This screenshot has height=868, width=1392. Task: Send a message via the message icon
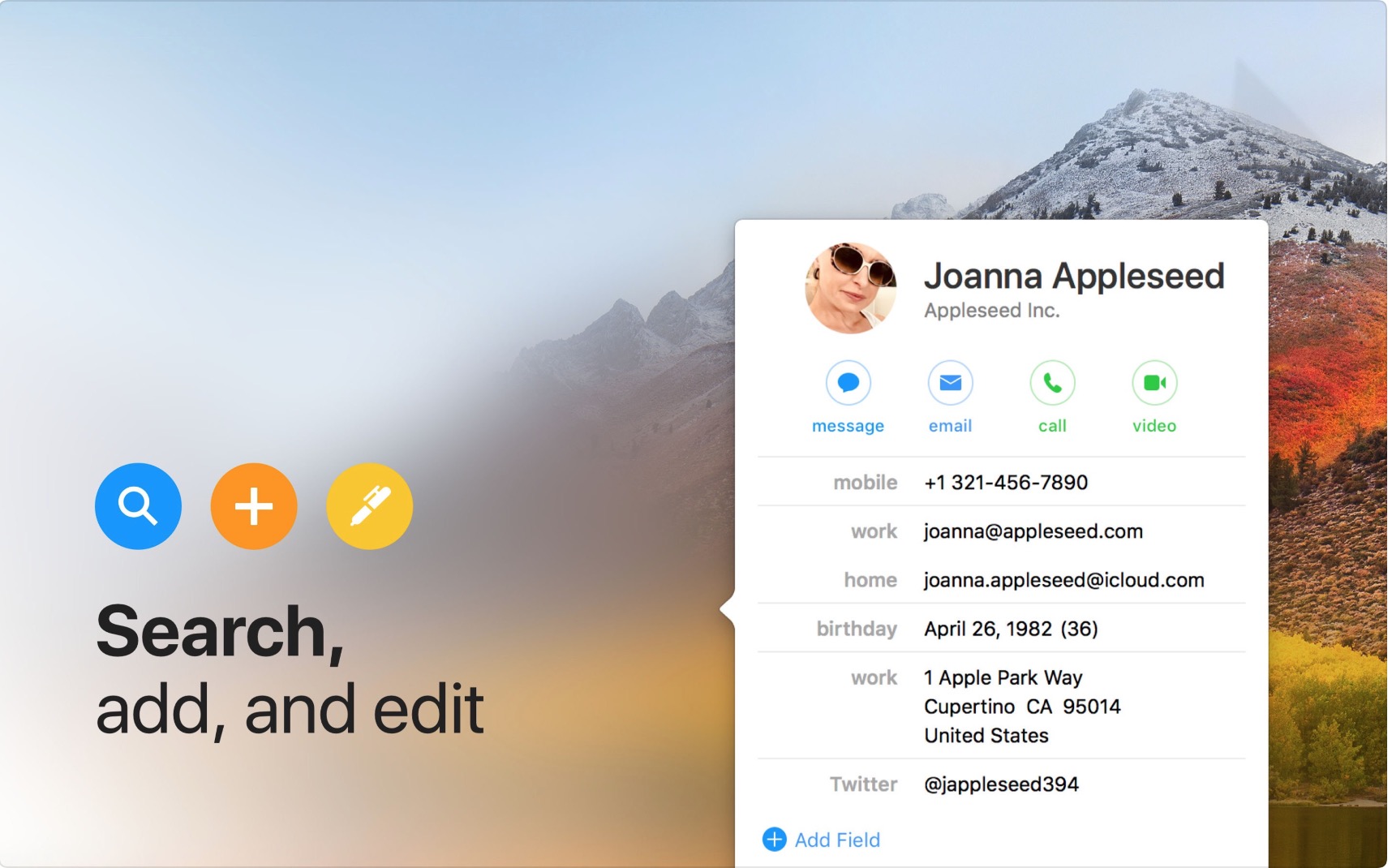(x=849, y=383)
